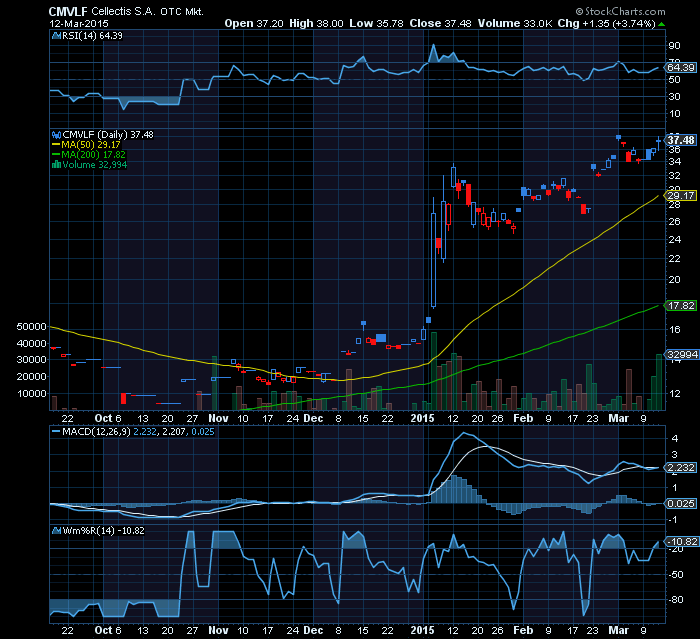This screenshot has width=700, height=639.
Task: Click the 50000 volume-scale label
Action: [31, 326]
